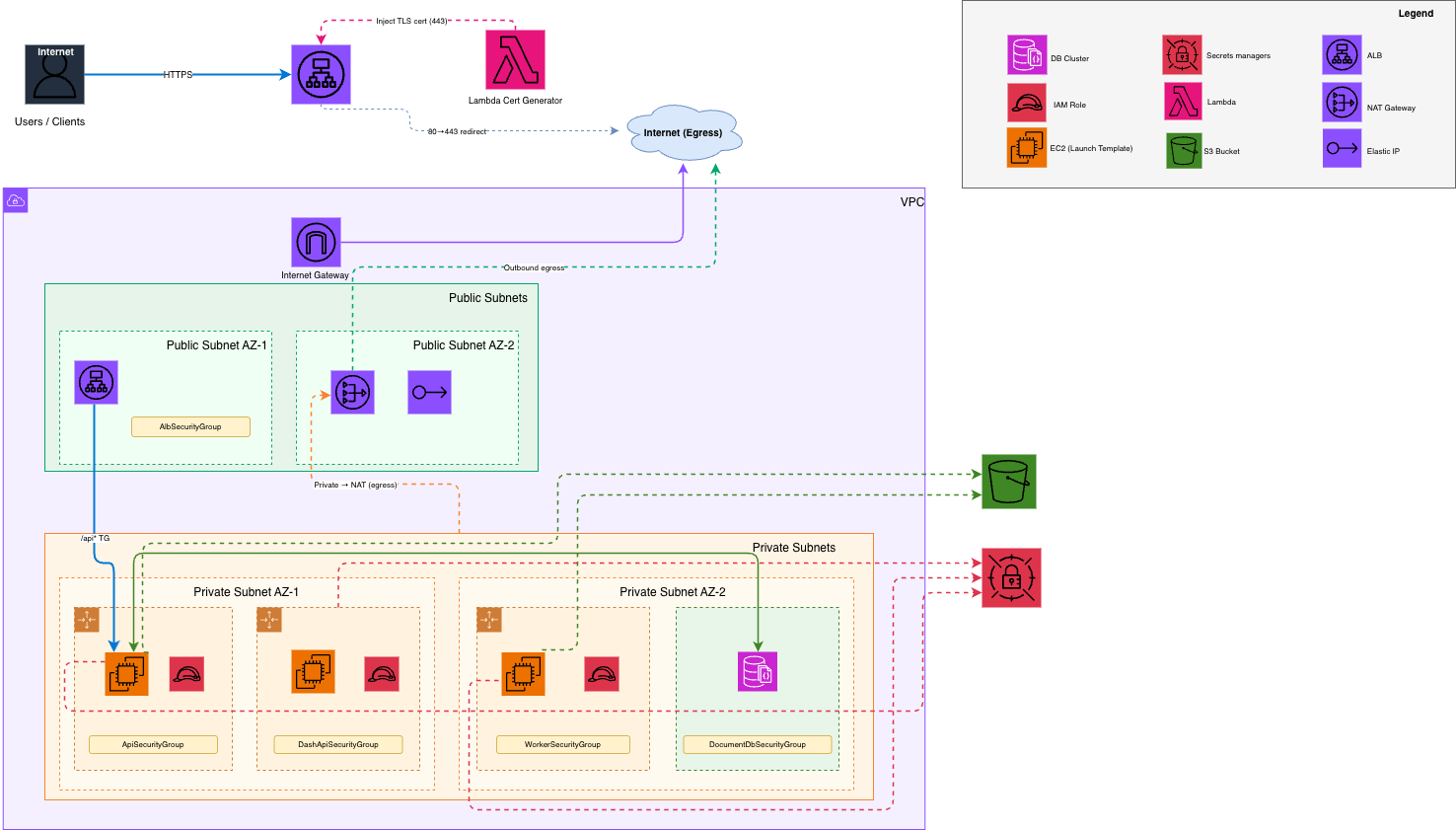The height and width of the screenshot is (830, 1456).
Task: Click the 'Public Subnet AZ-1' title
Action: pos(217,345)
